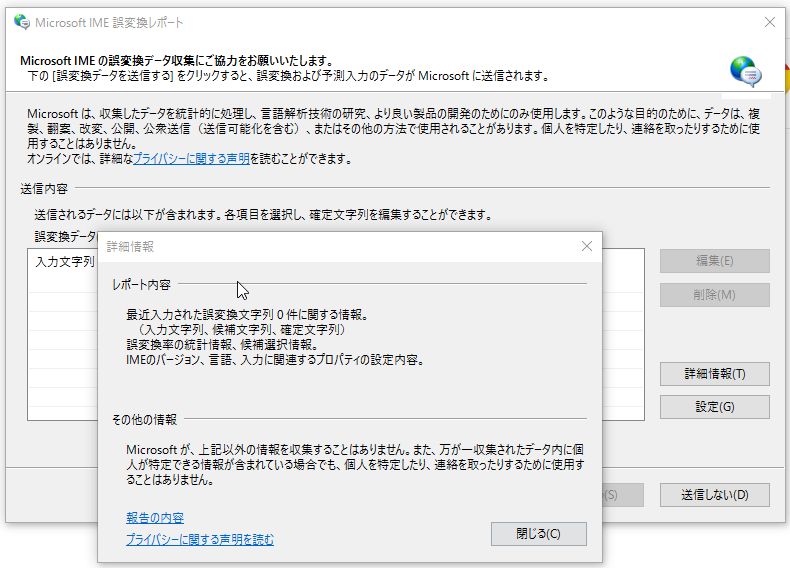The width and height of the screenshot is (790, 568).
Task: Click the その他の情報 section heading
Action: click(x=144, y=419)
